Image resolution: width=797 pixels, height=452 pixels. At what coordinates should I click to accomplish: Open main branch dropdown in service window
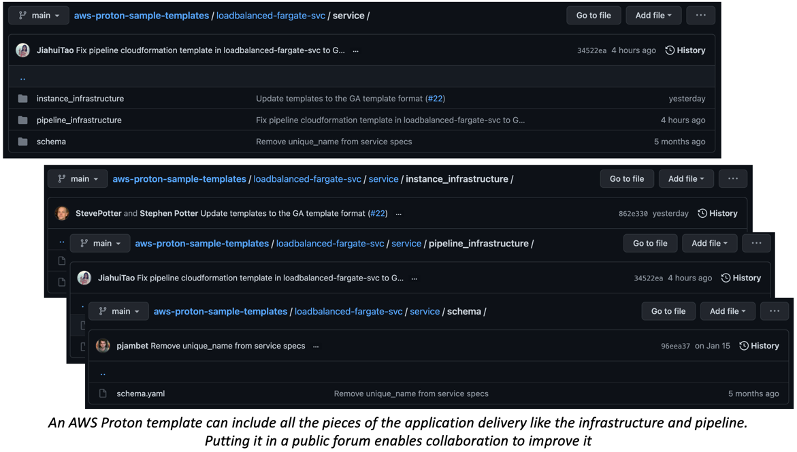(x=39, y=16)
